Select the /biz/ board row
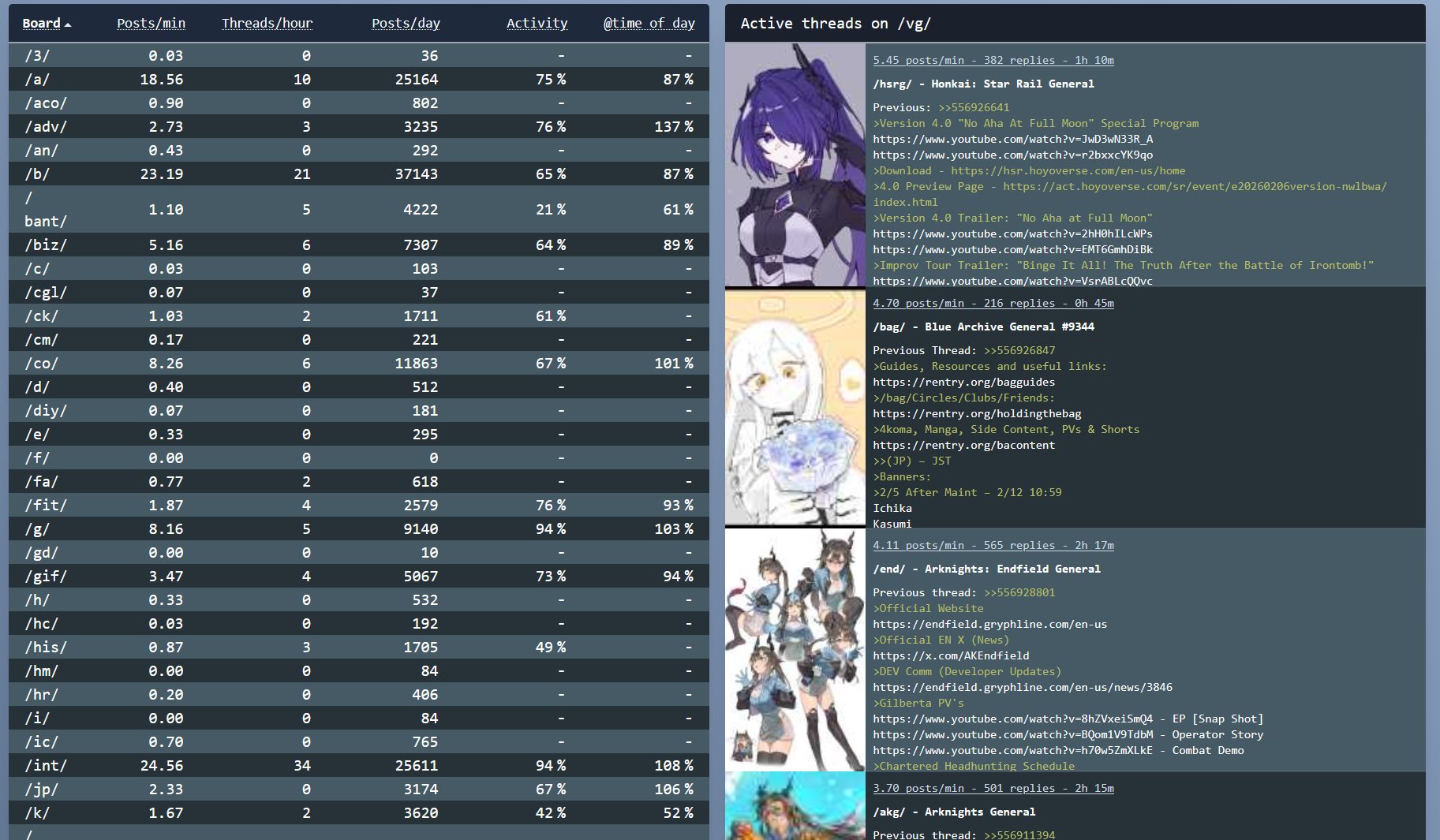This screenshot has width=1440, height=840. tap(359, 245)
